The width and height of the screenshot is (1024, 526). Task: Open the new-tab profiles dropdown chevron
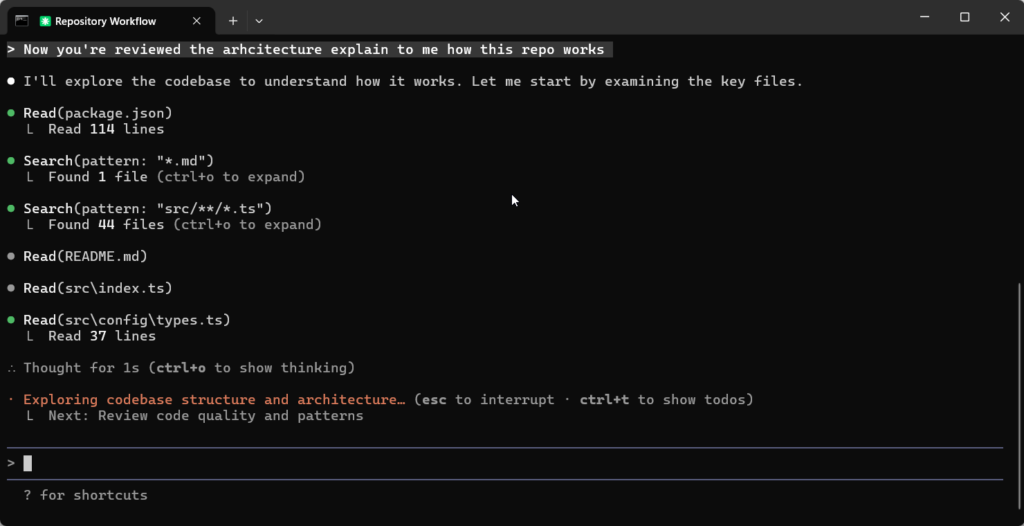[259, 20]
